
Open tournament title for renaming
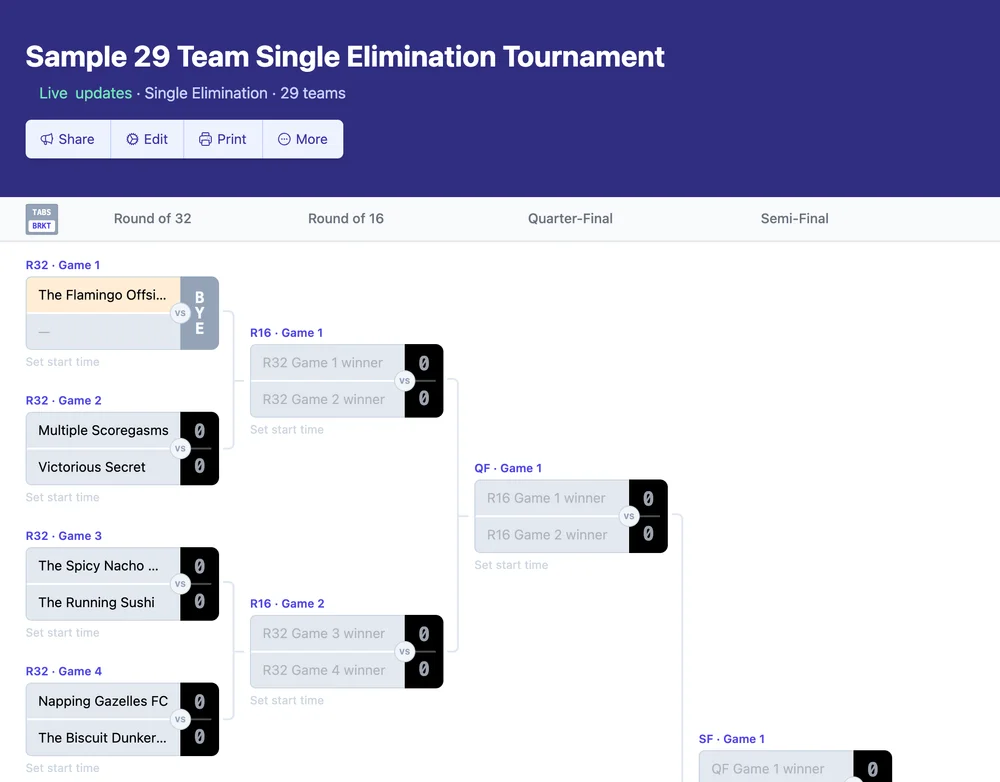(345, 57)
